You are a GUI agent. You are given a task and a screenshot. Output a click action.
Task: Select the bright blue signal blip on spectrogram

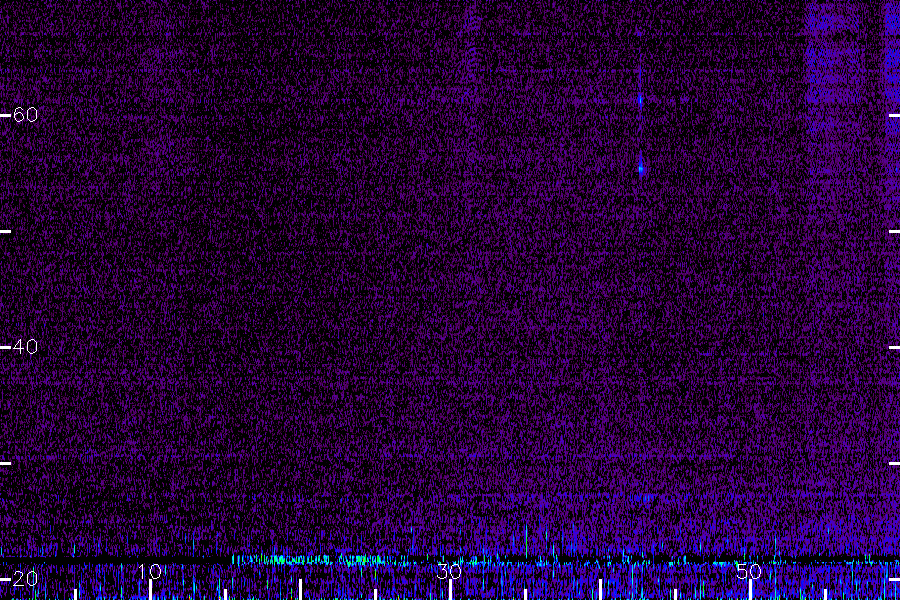[641, 169]
